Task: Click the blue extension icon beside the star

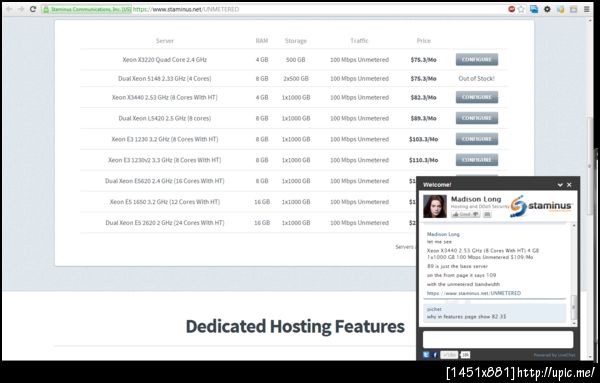Action: [x=534, y=9]
